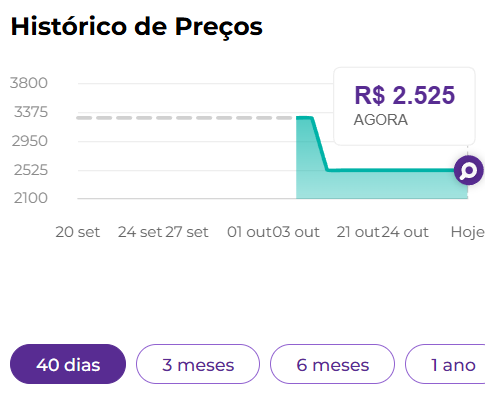The height and width of the screenshot is (394, 490).
Task: Click the 24 out date label
Action: (405, 232)
